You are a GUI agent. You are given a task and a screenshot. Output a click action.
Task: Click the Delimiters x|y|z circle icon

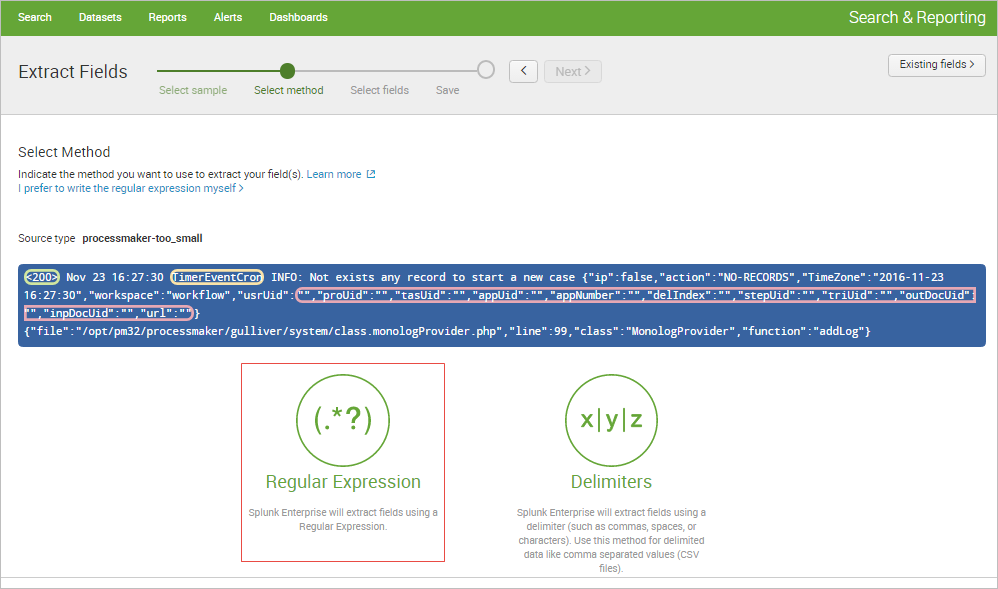[611, 419]
